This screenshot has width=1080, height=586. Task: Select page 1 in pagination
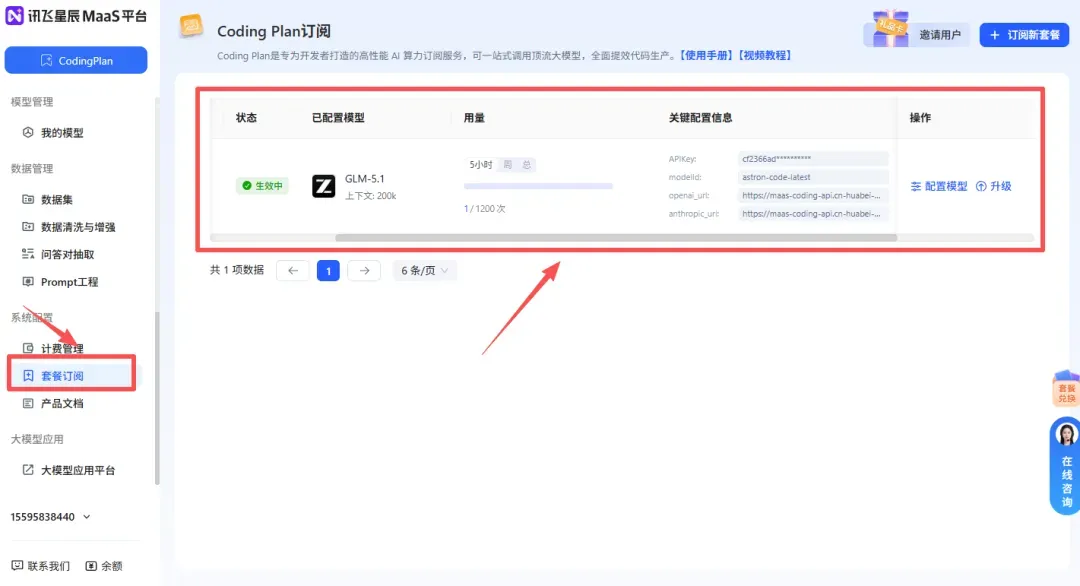tap(329, 271)
